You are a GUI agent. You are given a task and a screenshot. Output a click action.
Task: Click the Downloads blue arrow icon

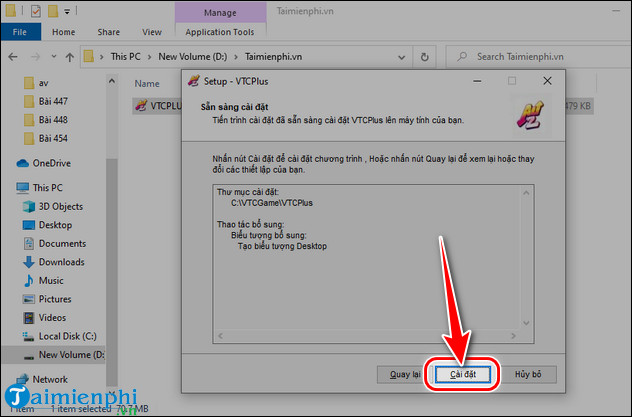pyautogui.click(x=29, y=262)
